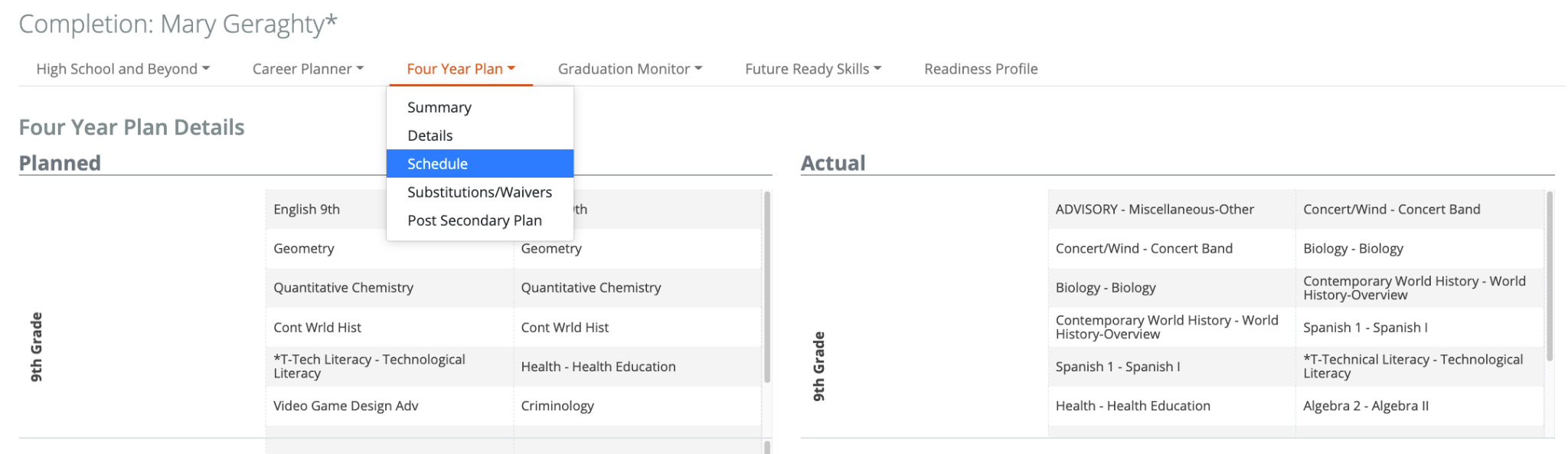The width and height of the screenshot is (1568, 454).
Task: Switch to the Readiness Profile tab
Action: (x=980, y=69)
